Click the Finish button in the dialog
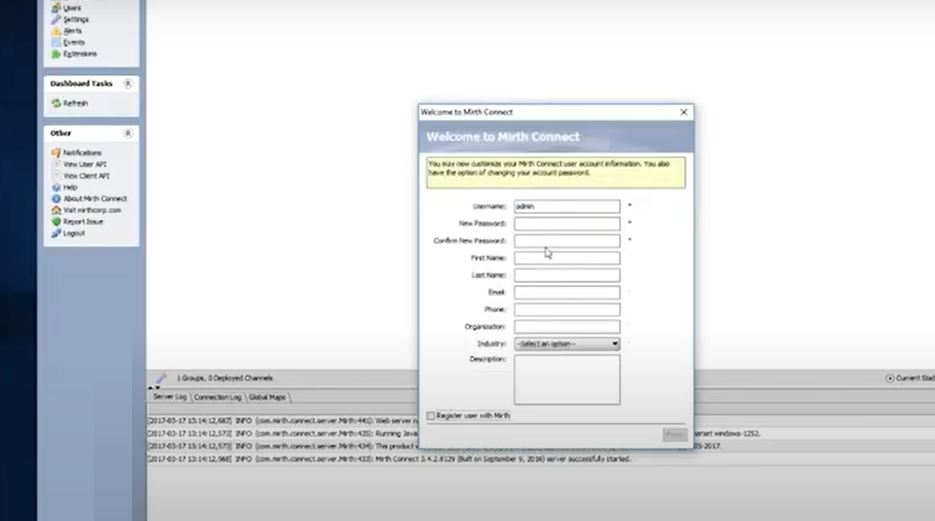Image resolution: width=935 pixels, height=521 pixels. click(x=675, y=435)
